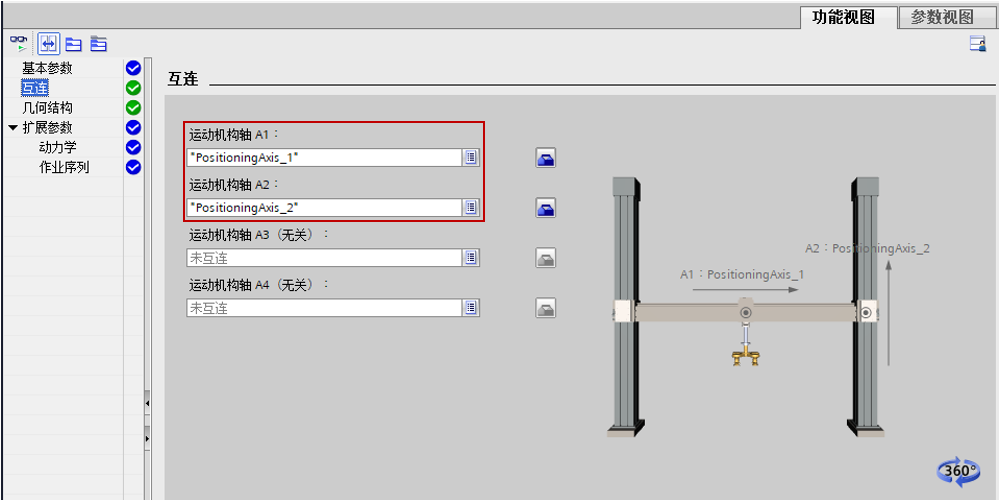Open the selection list for axis A3
The image size is (999, 500).
click(470, 258)
